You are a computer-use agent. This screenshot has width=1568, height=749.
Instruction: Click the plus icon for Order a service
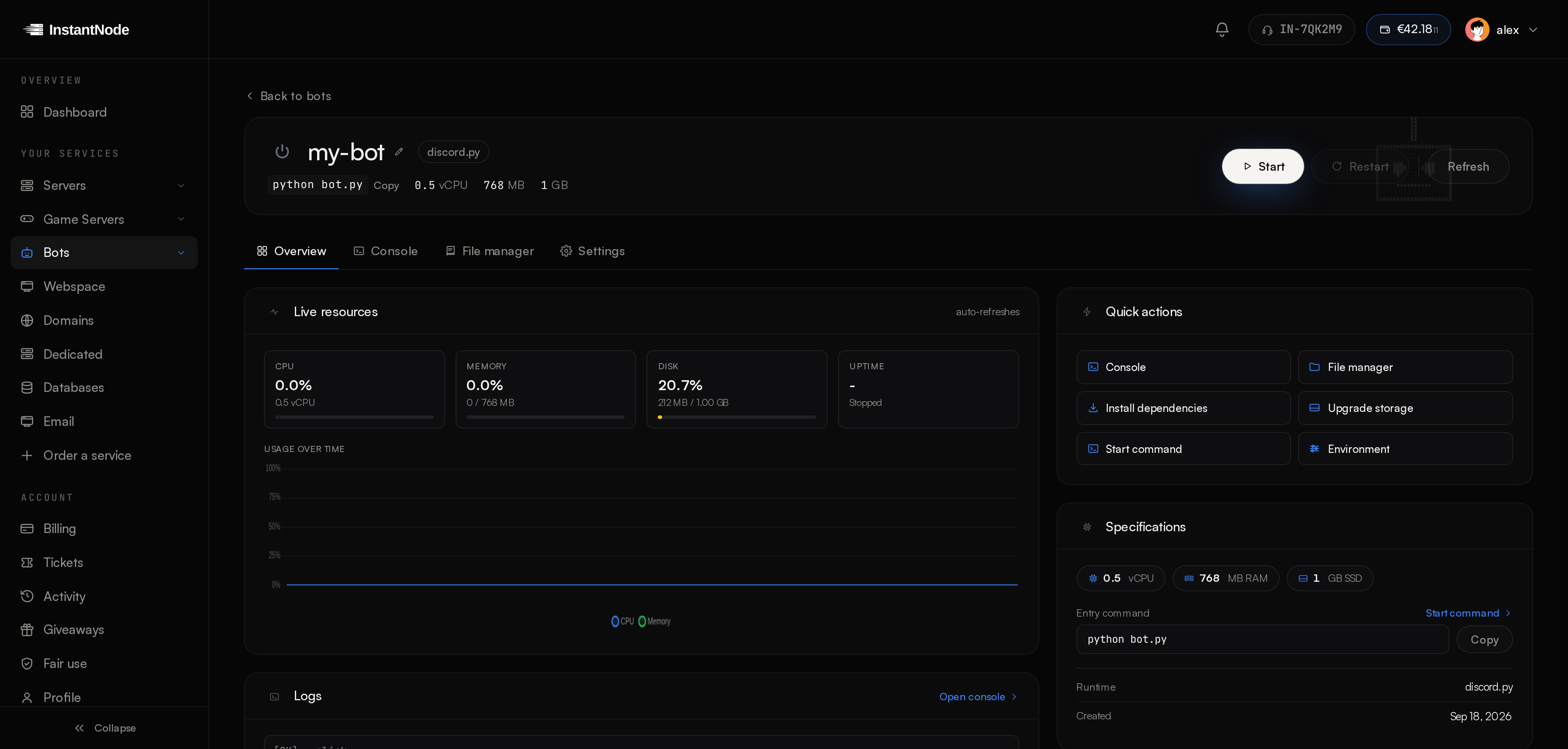pos(27,456)
